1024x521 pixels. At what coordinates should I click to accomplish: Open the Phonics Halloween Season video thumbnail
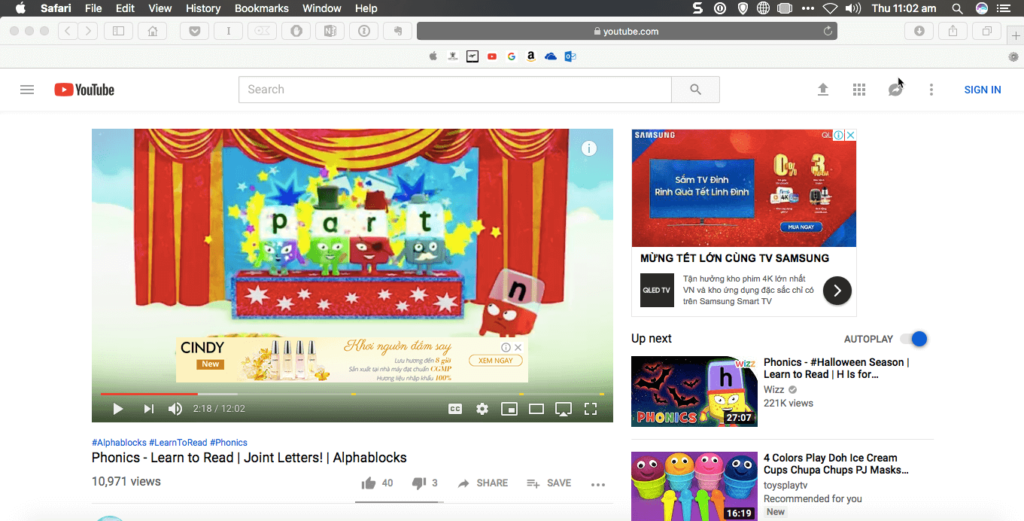point(694,391)
